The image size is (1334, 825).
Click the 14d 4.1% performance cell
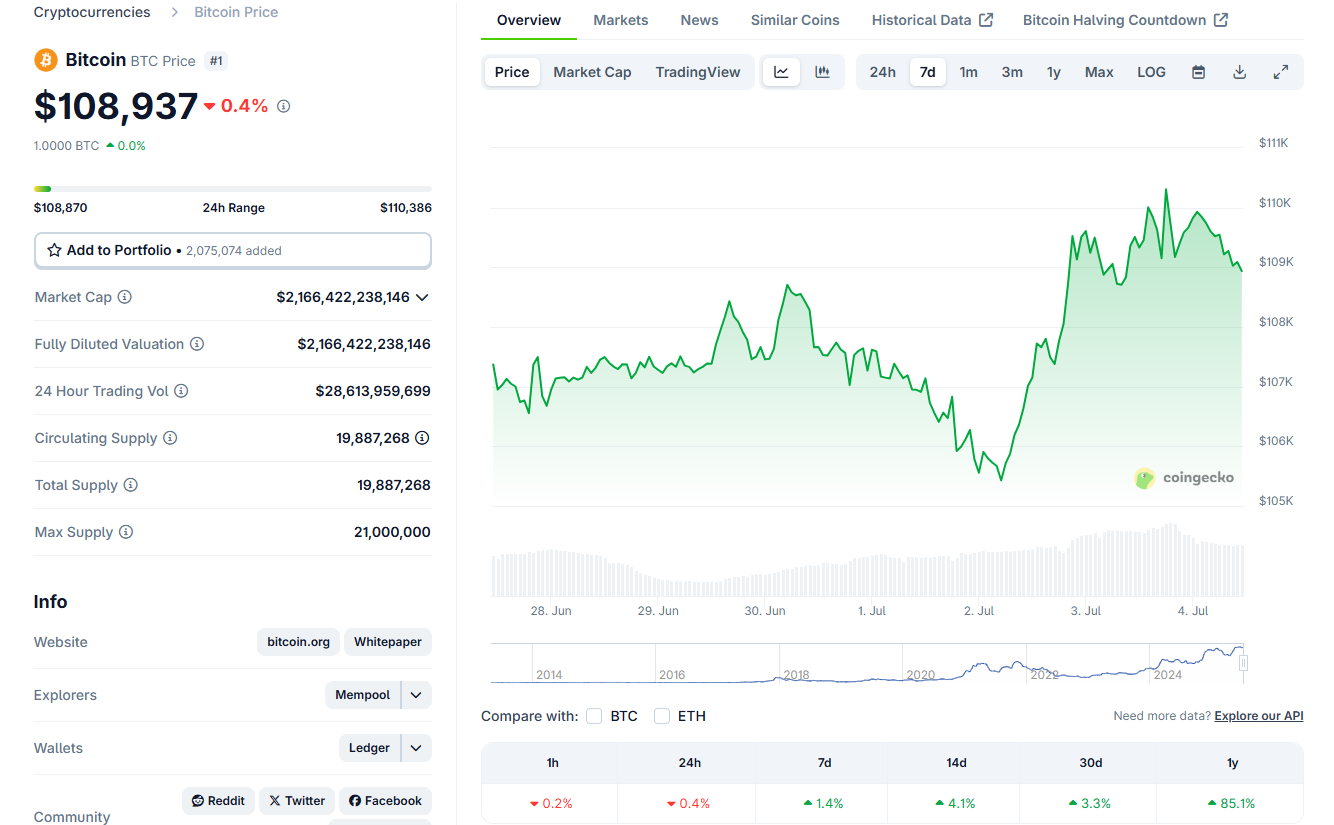click(x=956, y=803)
